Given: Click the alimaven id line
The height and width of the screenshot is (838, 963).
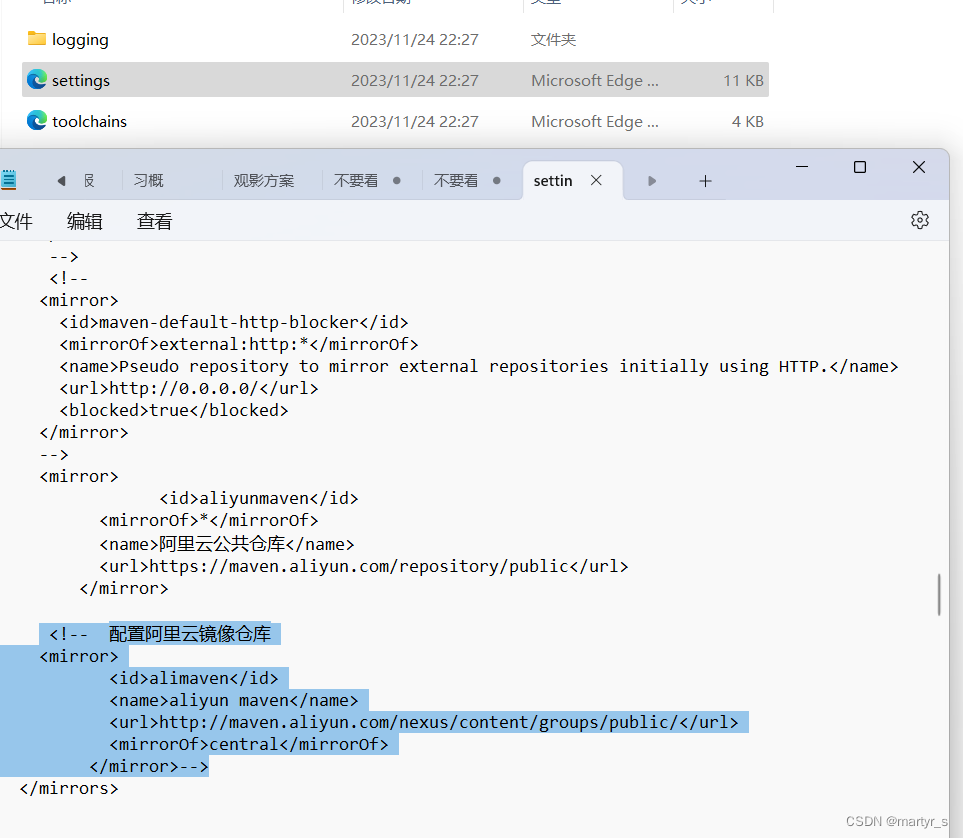Looking at the screenshot, I should (x=193, y=678).
